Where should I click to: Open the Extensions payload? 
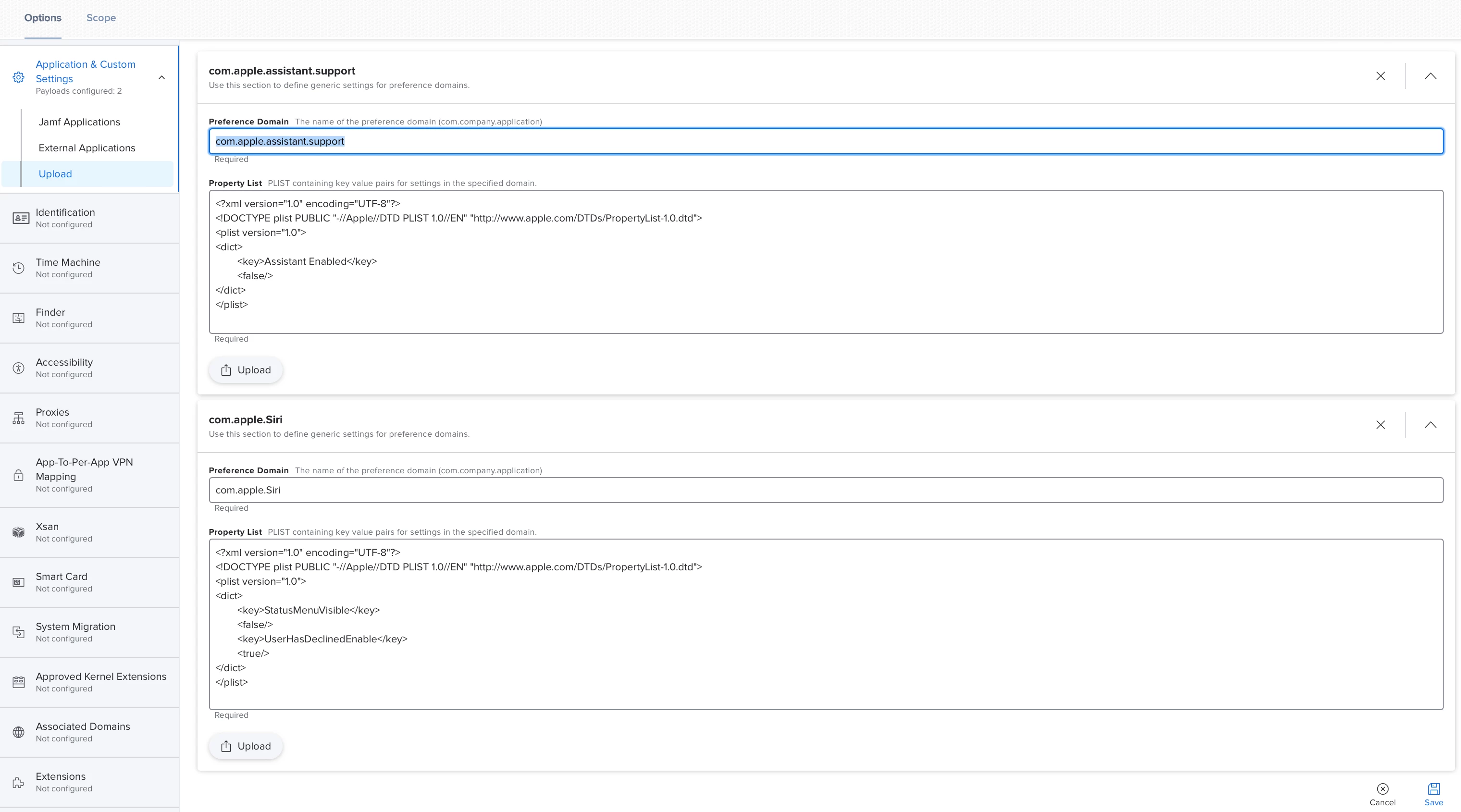coord(89,783)
